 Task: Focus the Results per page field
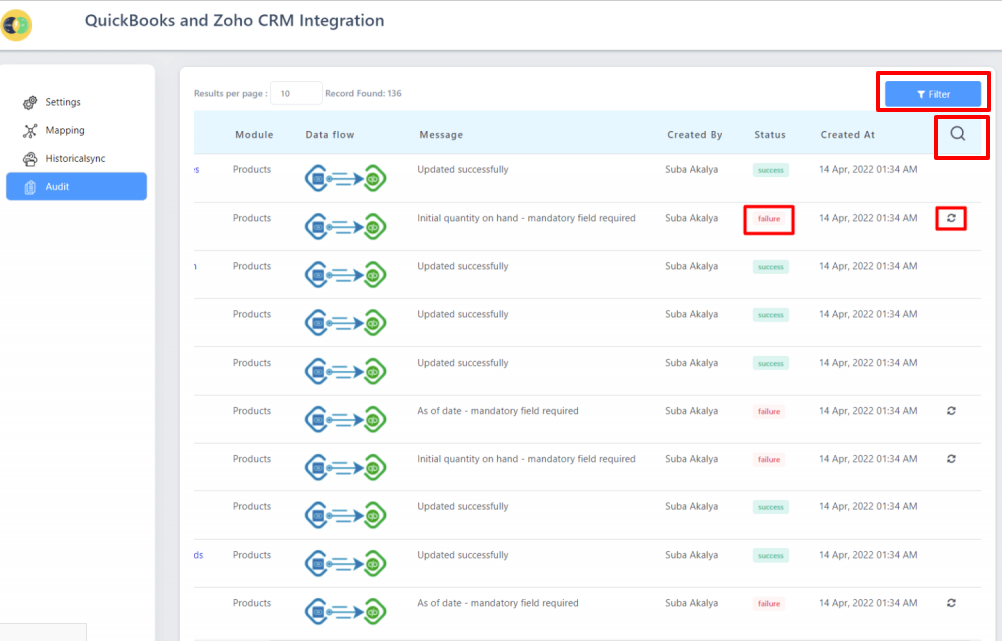296,93
